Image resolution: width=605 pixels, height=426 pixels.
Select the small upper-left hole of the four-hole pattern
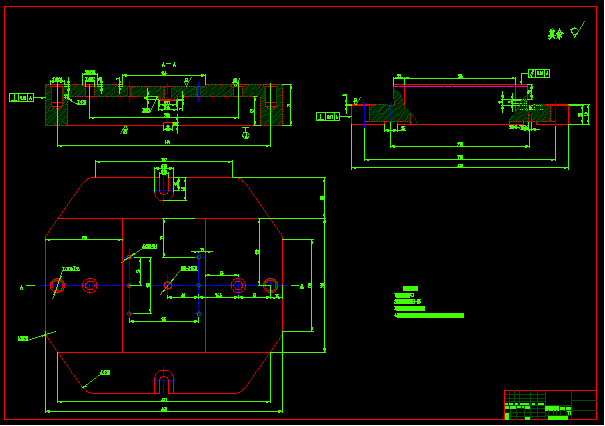pyautogui.click(x=129, y=257)
